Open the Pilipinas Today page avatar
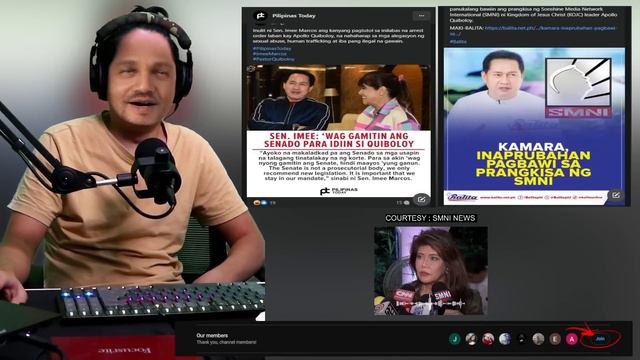Image resolution: width=640 pixels, height=360 pixels. [x=260, y=16]
